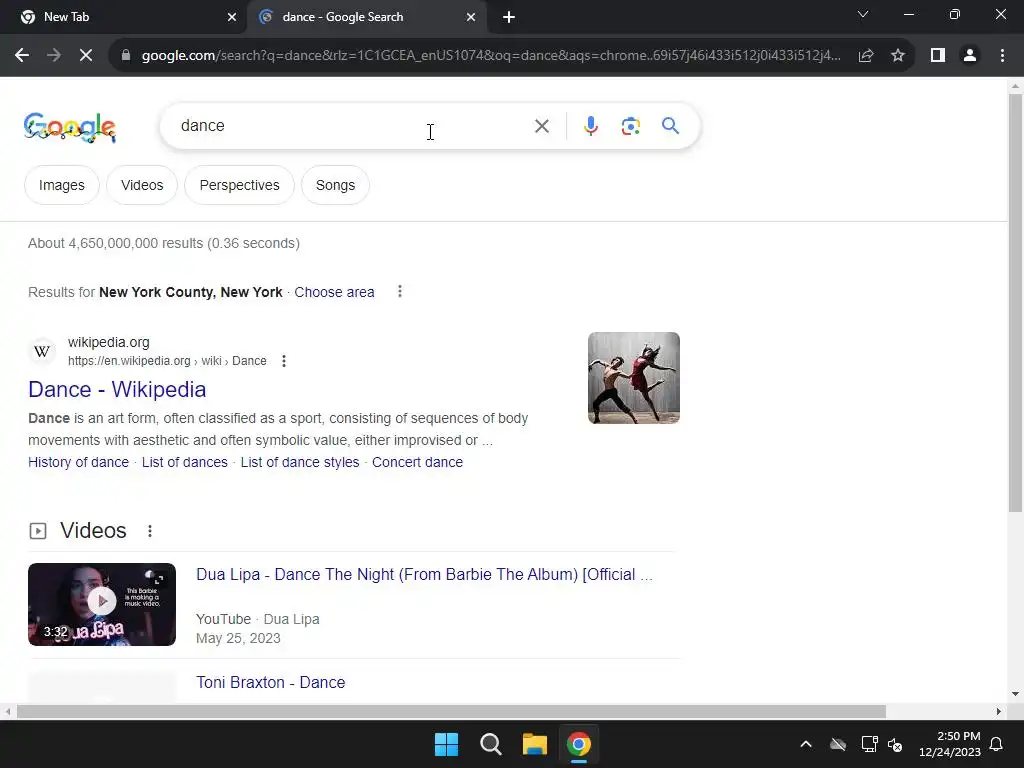Open clock showing 2:50 PM
The width and height of the screenshot is (1024, 768).
950,744
